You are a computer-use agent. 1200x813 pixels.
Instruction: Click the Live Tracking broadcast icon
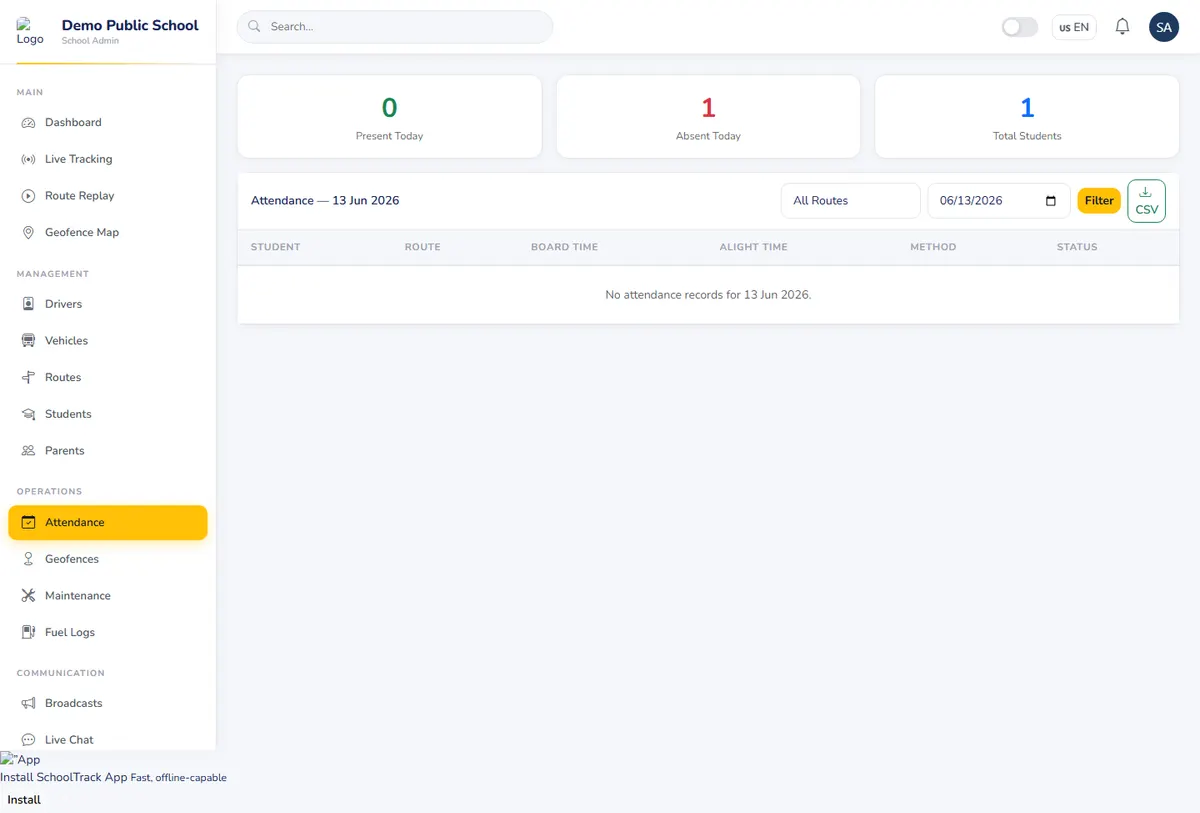pos(28,159)
